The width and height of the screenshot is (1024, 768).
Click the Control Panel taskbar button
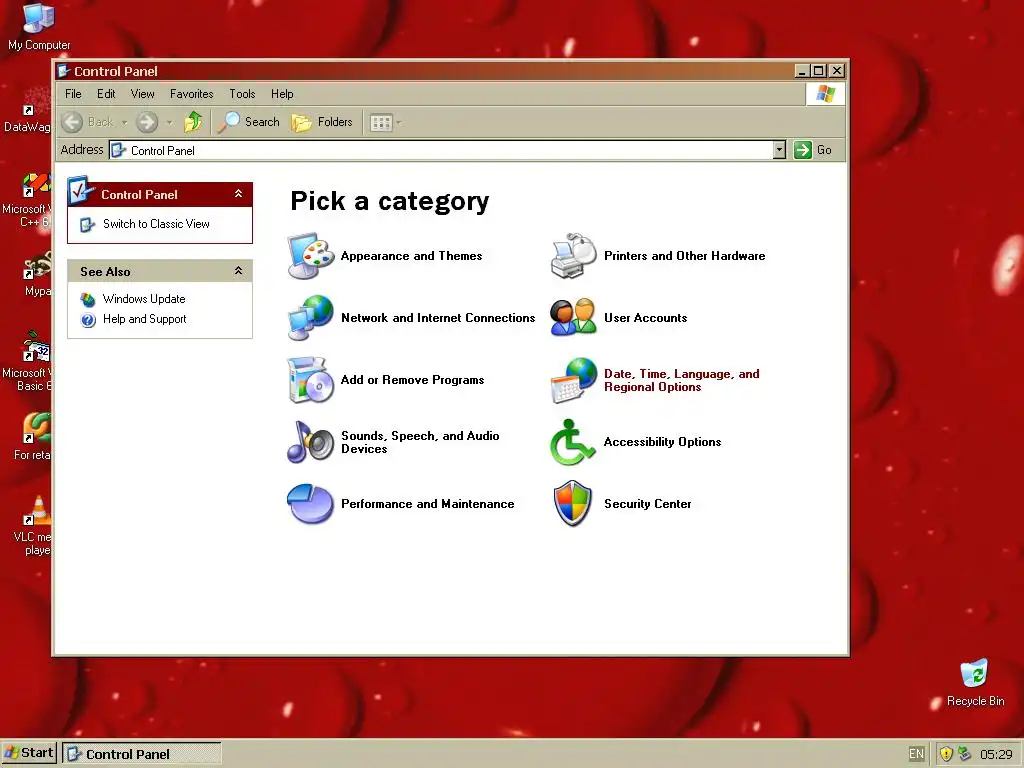(x=142, y=754)
